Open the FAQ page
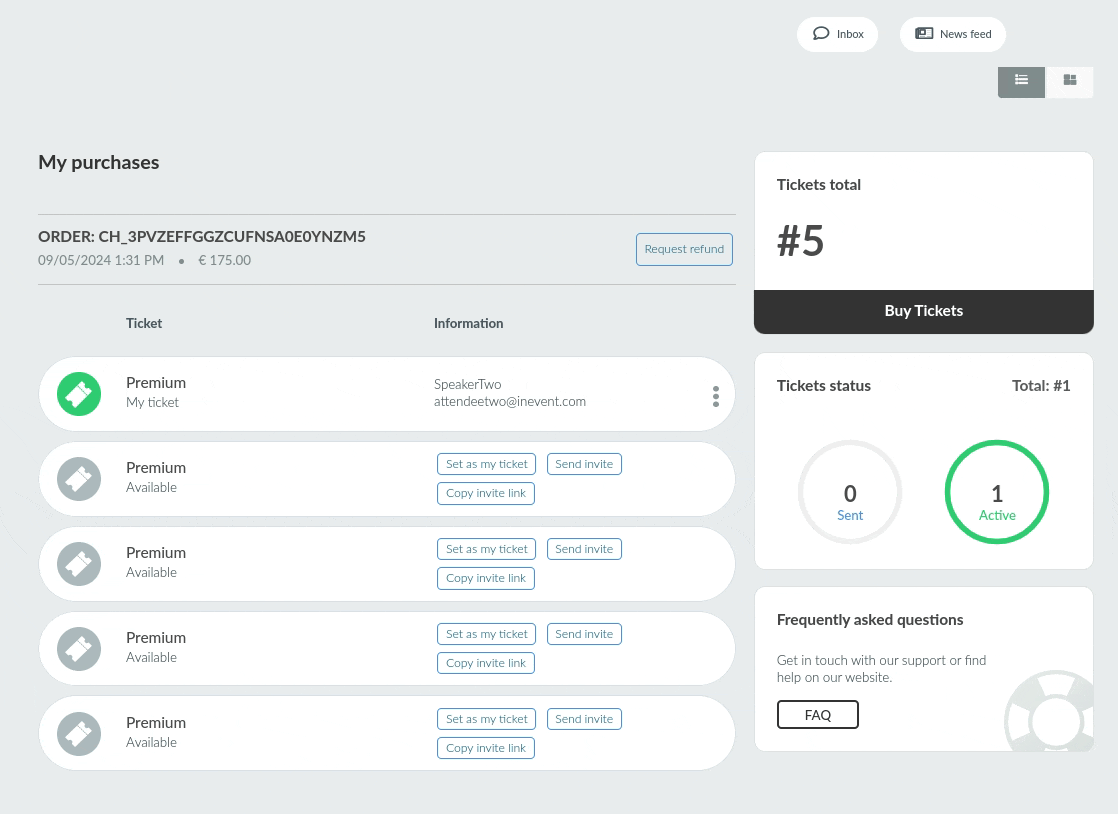 pos(817,715)
